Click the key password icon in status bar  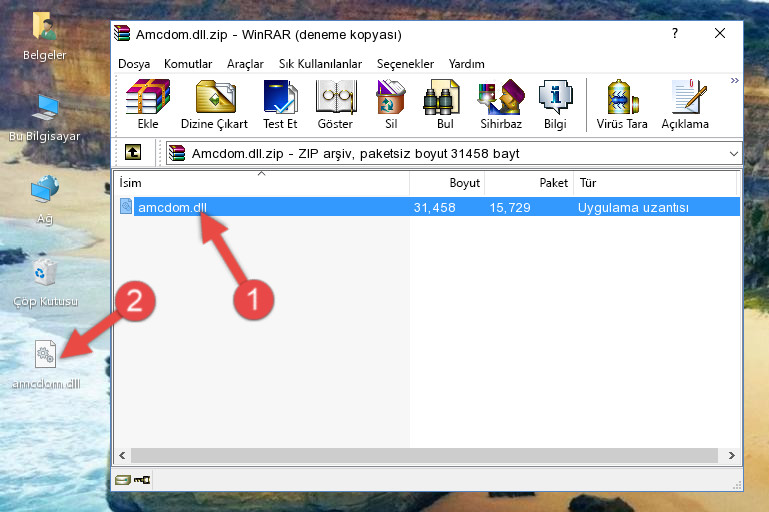[x=142, y=480]
